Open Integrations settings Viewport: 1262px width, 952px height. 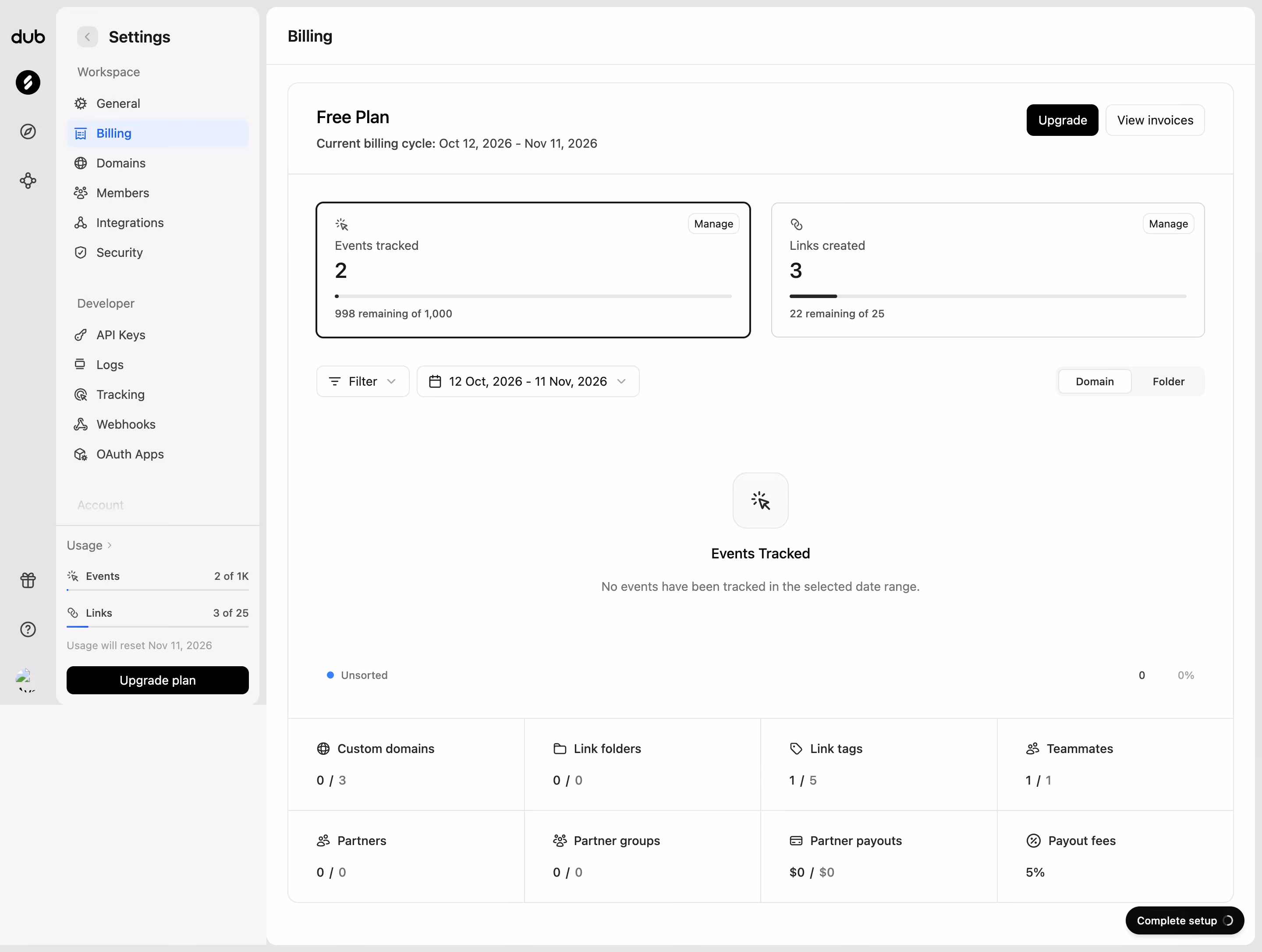(157, 223)
